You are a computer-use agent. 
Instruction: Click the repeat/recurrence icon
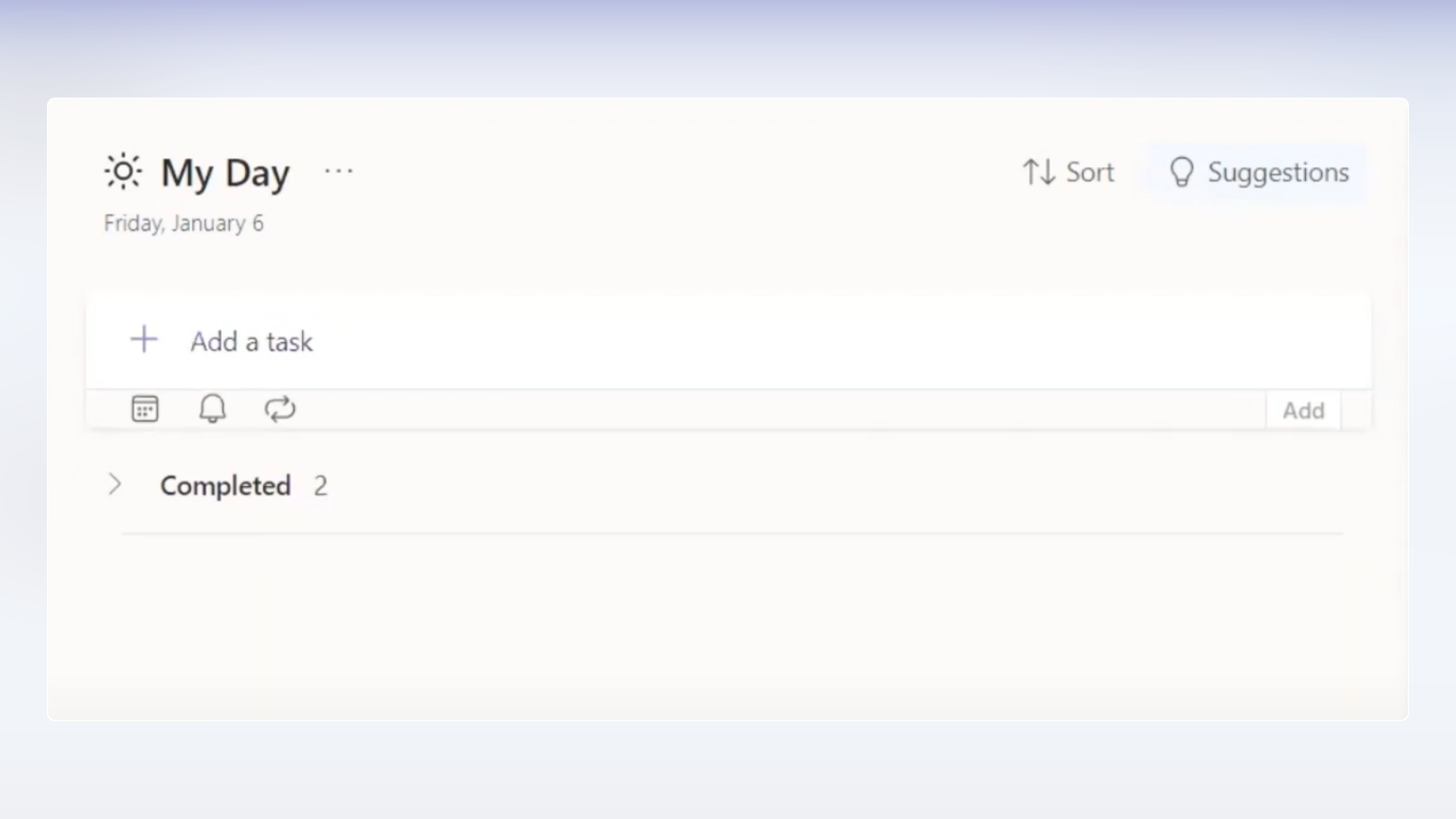(x=279, y=408)
